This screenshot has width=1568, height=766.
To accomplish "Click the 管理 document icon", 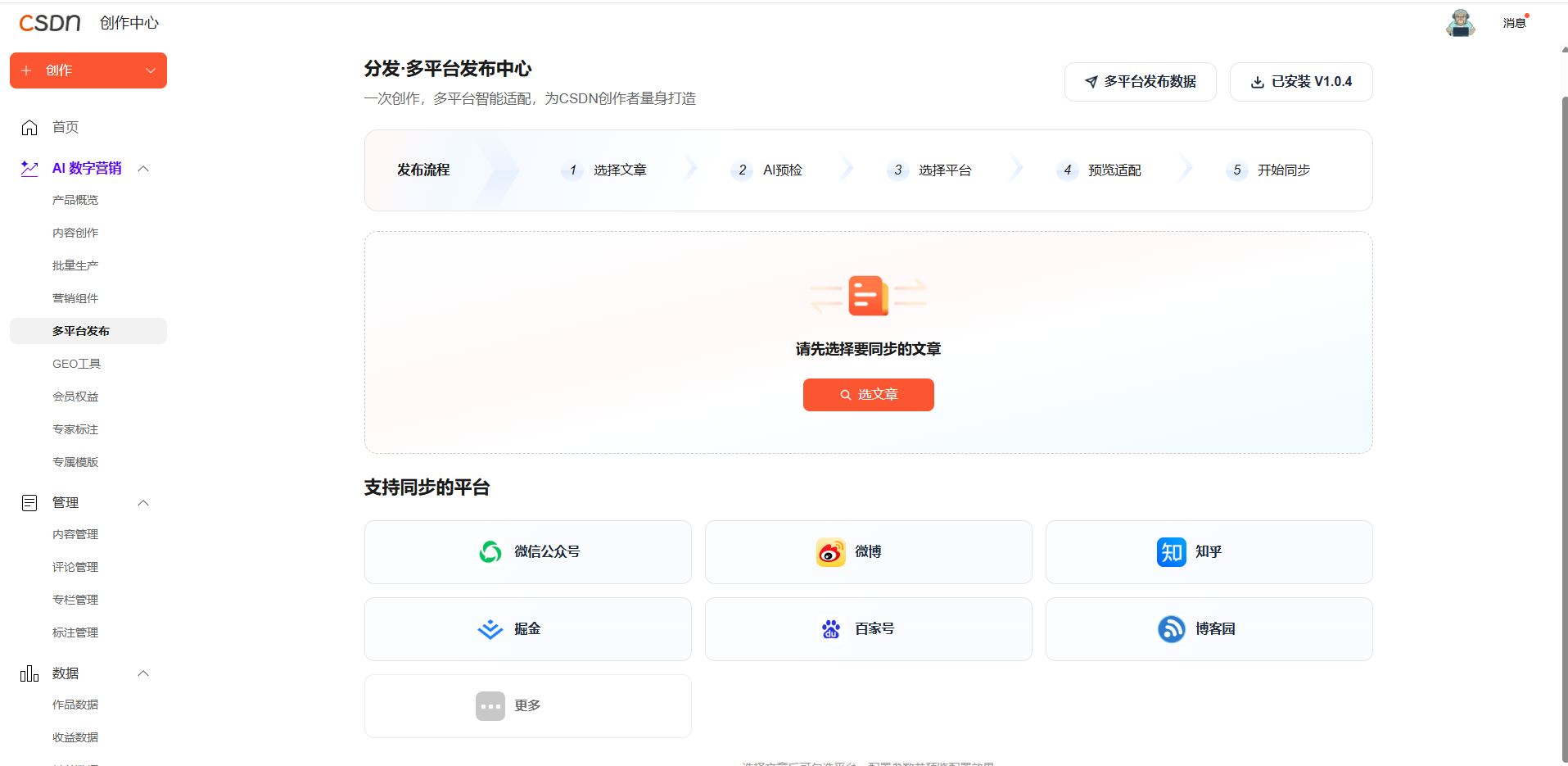I will point(29,503).
